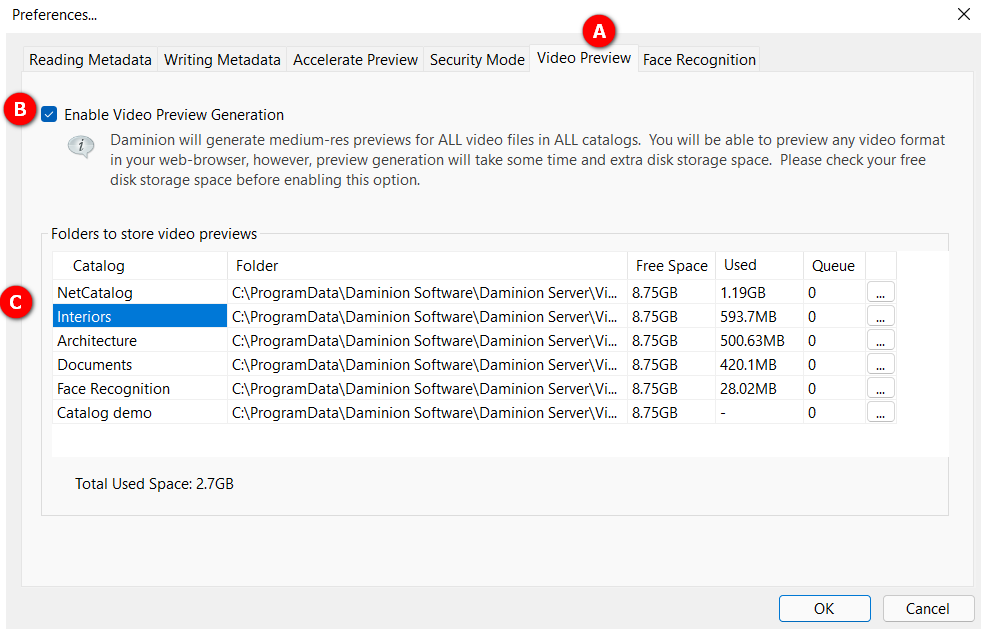
Task: Go to Accelerate Preview tab
Action: (355, 60)
